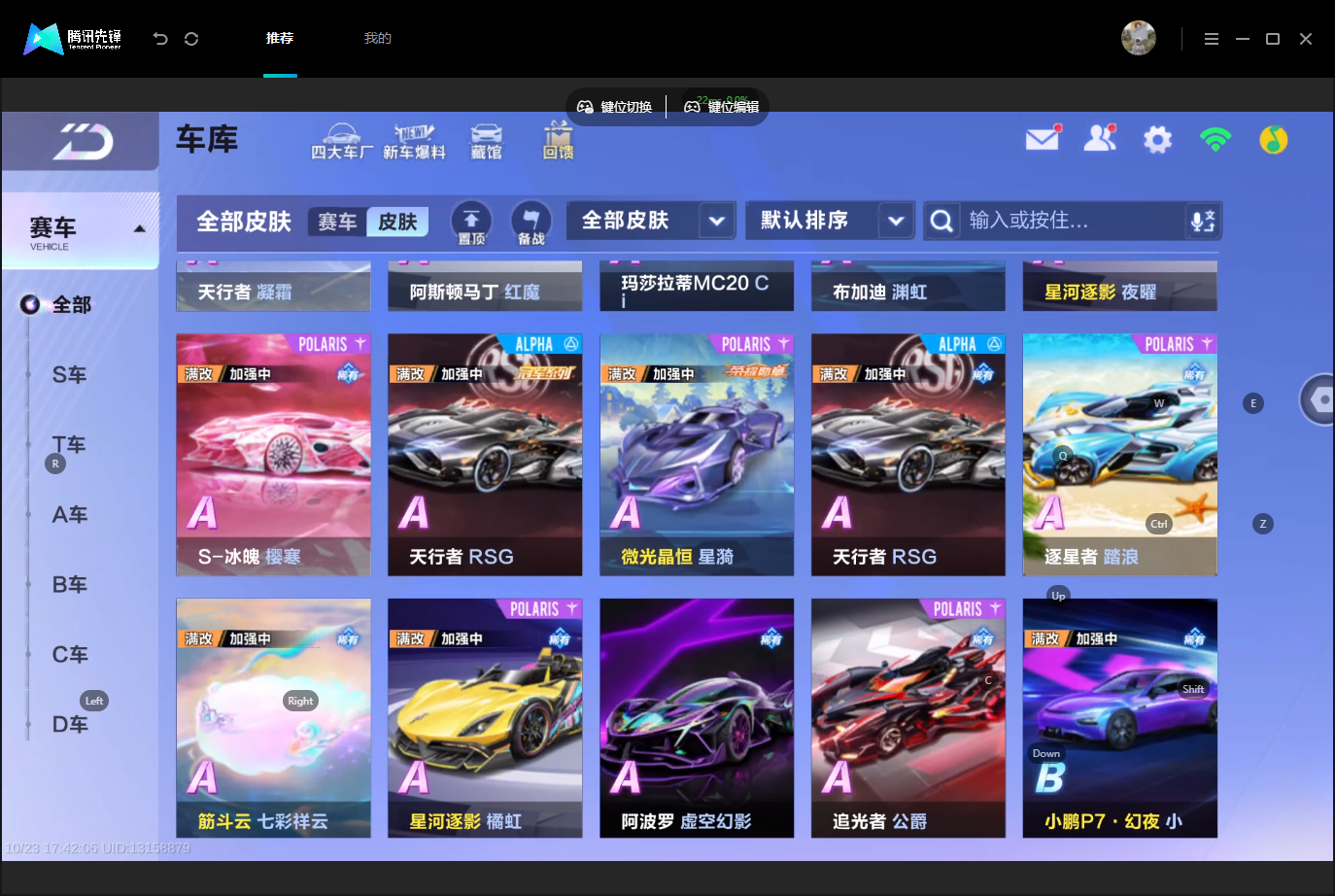The width and height of the screenshot is (1335, 896).
Task: Select the 逐星者 踏浪 car card
Action: point(1119,455)
